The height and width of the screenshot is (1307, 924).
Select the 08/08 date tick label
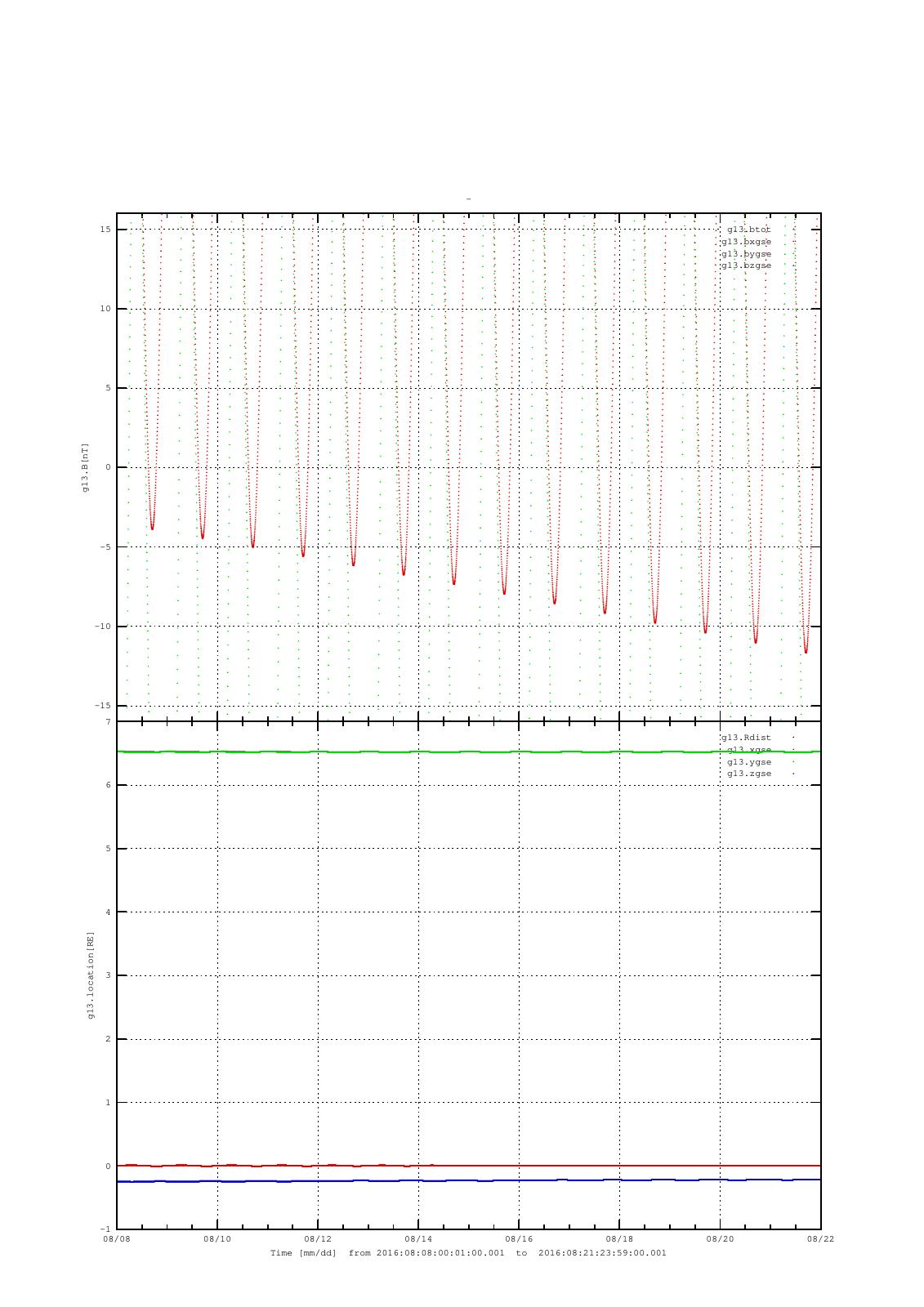click(x=117, y=1239)
